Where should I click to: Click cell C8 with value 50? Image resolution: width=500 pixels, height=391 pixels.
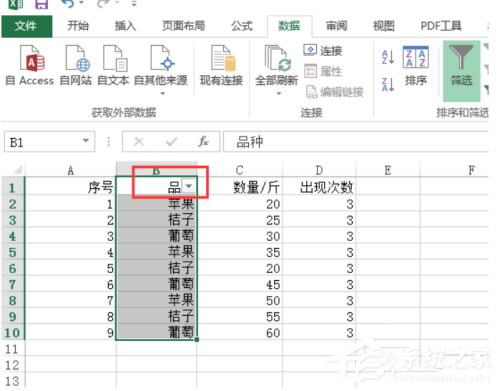click(239, 300)
